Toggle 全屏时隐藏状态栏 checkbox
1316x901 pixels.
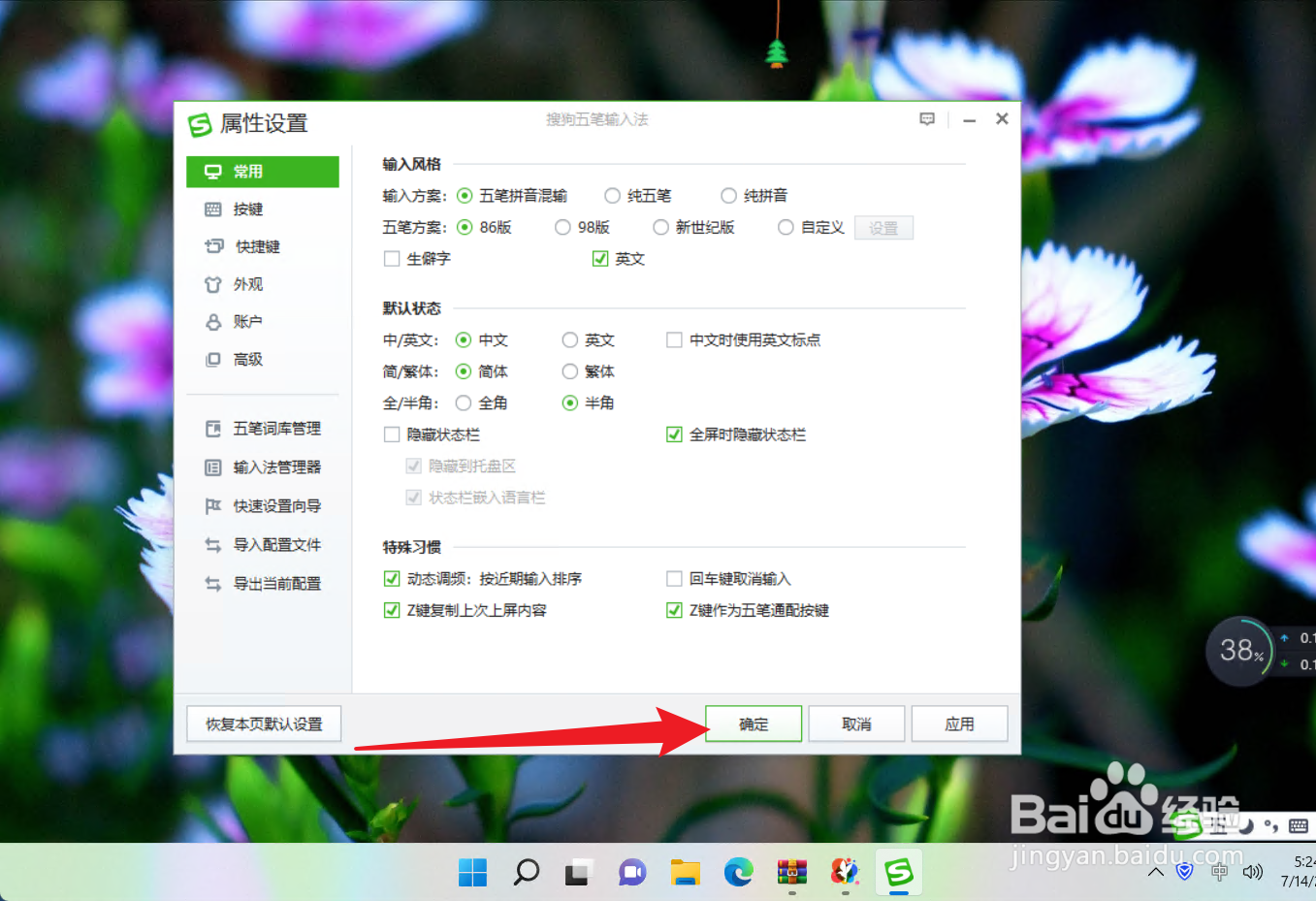pos(674,434)
